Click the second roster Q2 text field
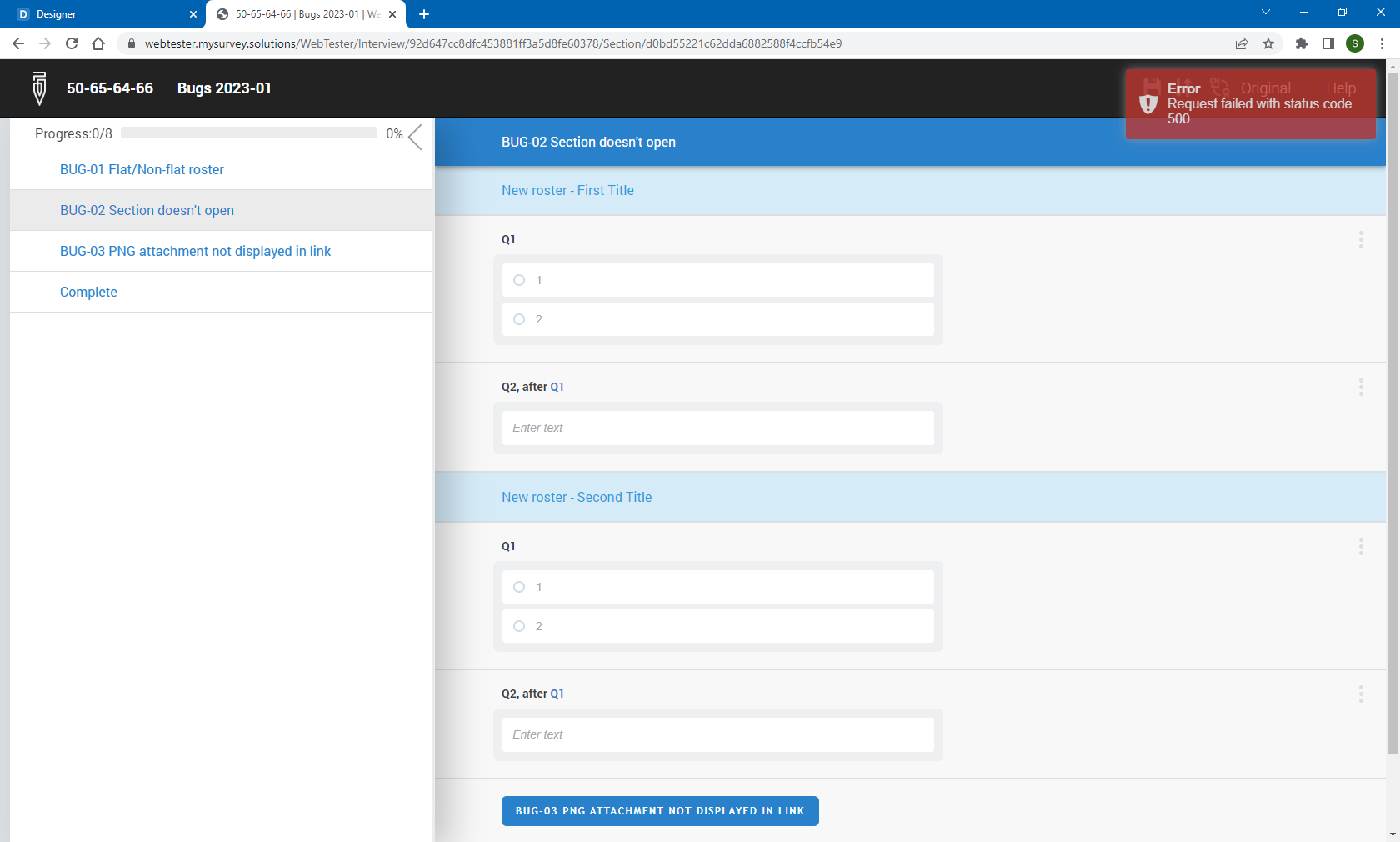 pos(718,734)
